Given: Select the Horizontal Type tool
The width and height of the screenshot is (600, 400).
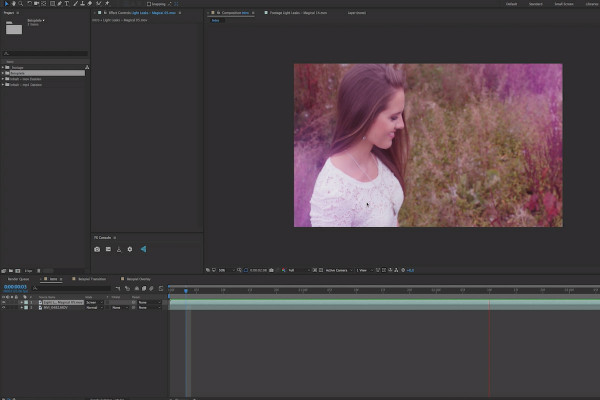Looking at the screenshot, I should click(x=67, y=3).
